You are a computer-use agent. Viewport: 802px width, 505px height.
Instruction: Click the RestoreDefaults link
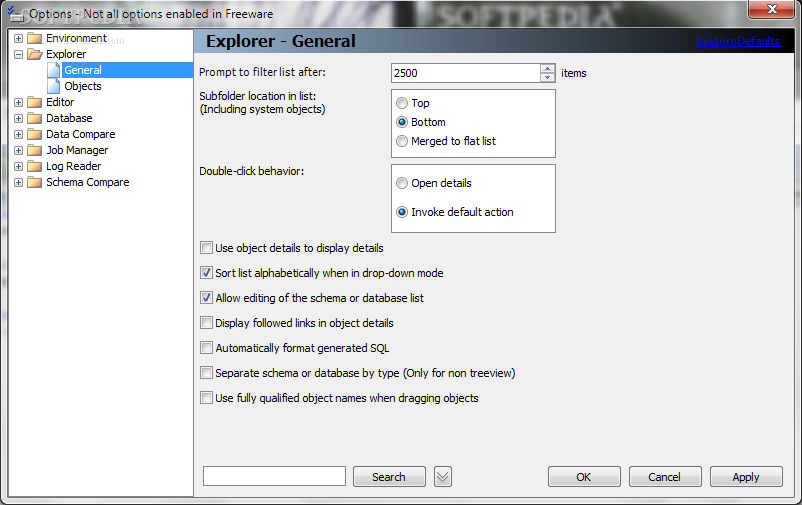click(739, 41)
